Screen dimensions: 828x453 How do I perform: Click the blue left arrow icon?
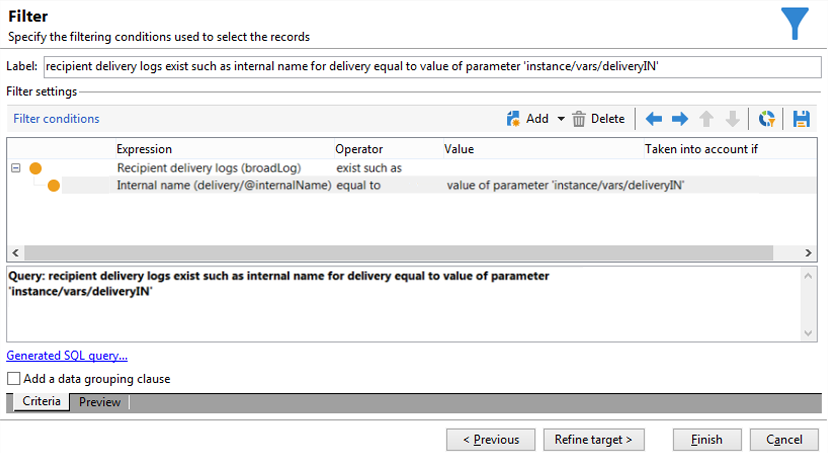pos(654,119)
